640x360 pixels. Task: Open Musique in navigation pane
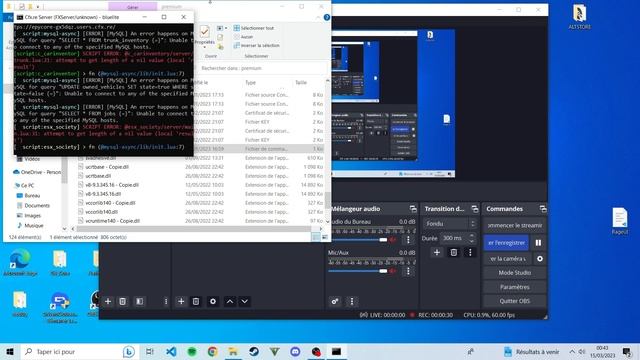click(x=30, y=225)
